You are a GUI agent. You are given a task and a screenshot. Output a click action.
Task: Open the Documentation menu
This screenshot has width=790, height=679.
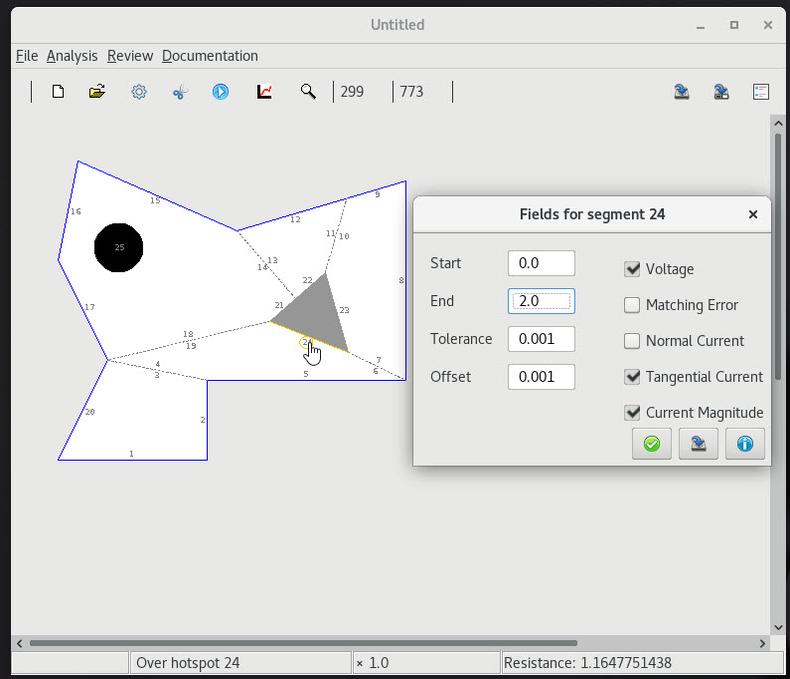pos(210,56)
